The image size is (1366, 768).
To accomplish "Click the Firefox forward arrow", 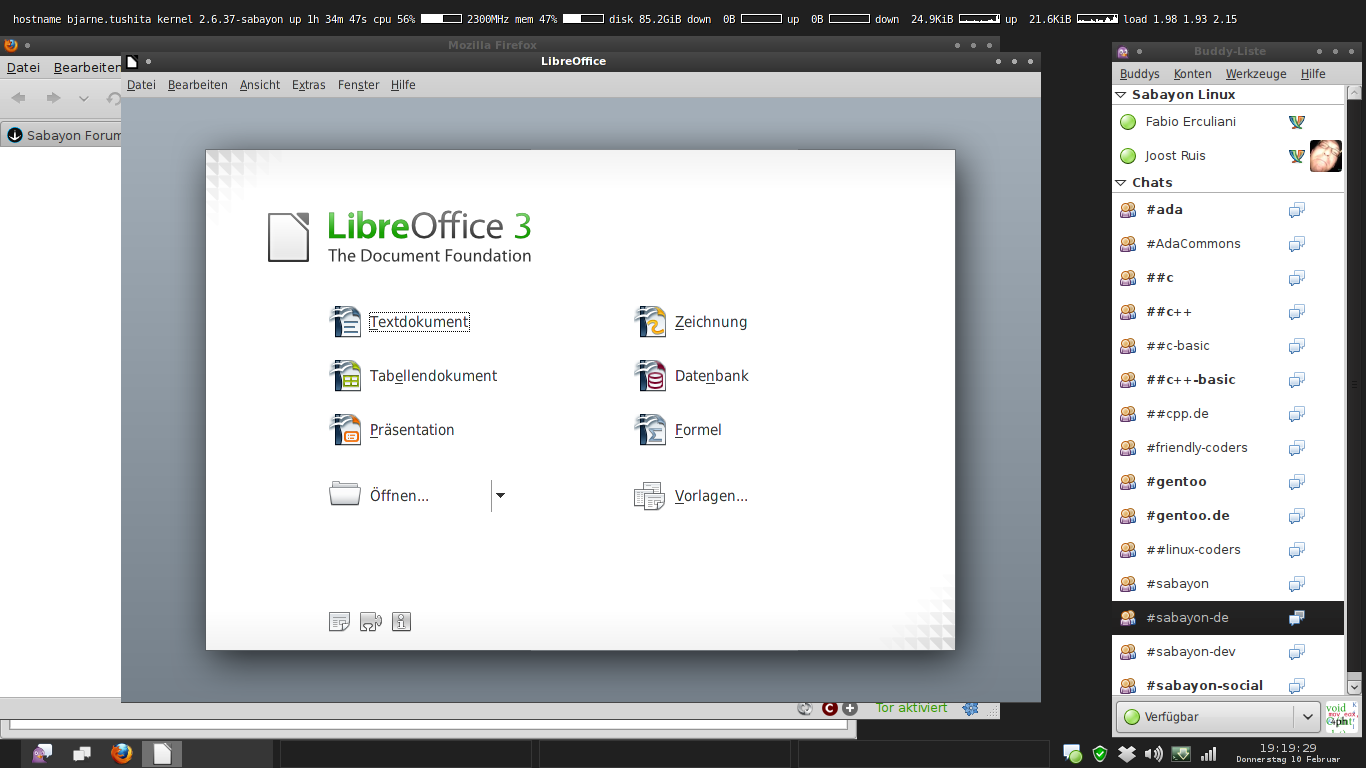I will click(x=54, y=98).
